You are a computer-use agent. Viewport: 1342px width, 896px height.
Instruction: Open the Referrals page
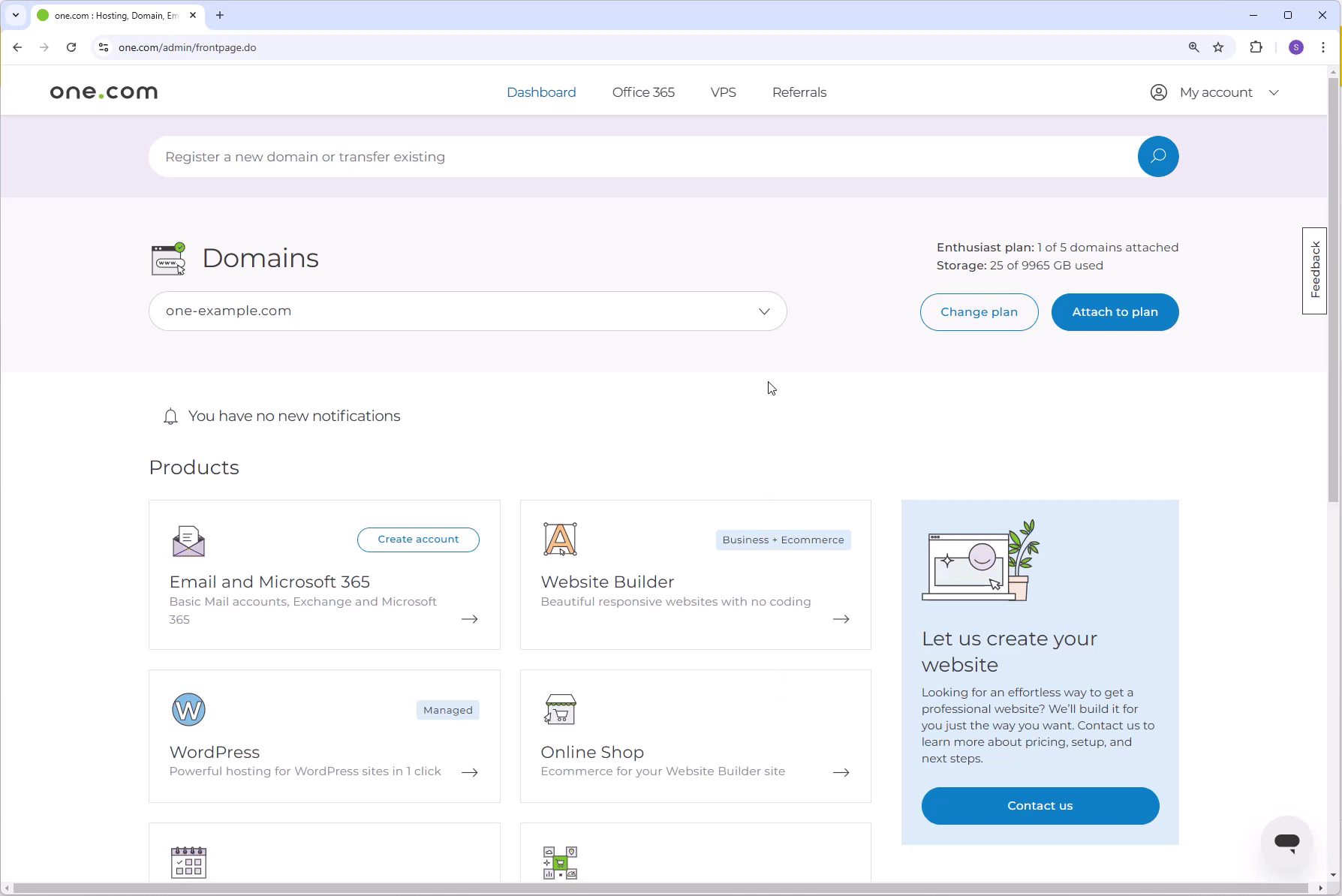[799, 92]
